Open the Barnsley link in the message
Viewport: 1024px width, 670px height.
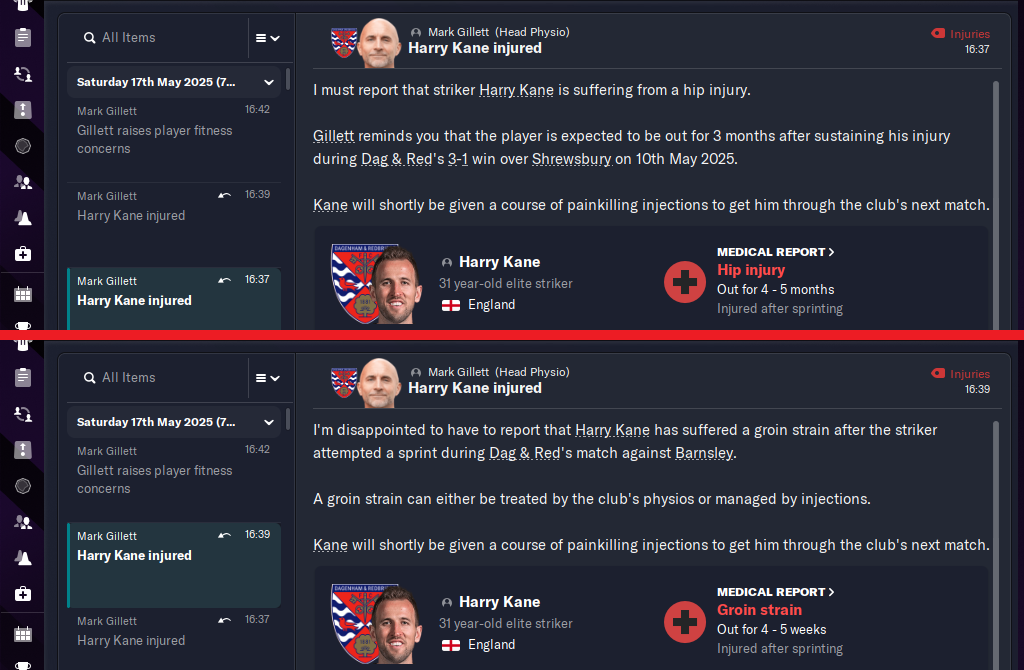pos(704,453)
